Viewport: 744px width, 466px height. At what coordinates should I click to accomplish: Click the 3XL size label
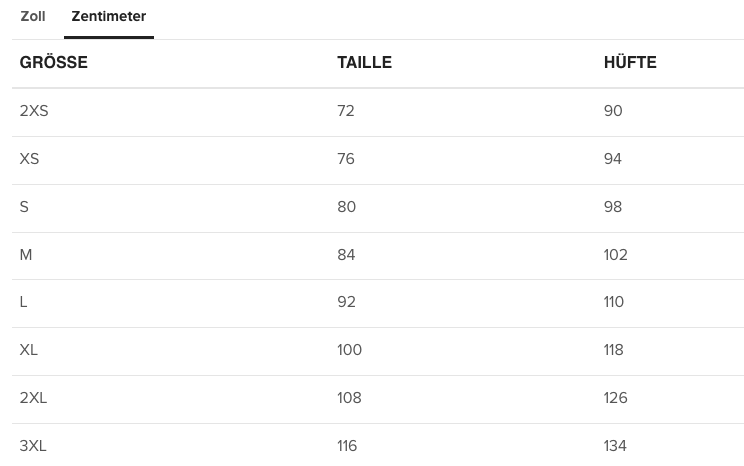click(x=34, y=446)
